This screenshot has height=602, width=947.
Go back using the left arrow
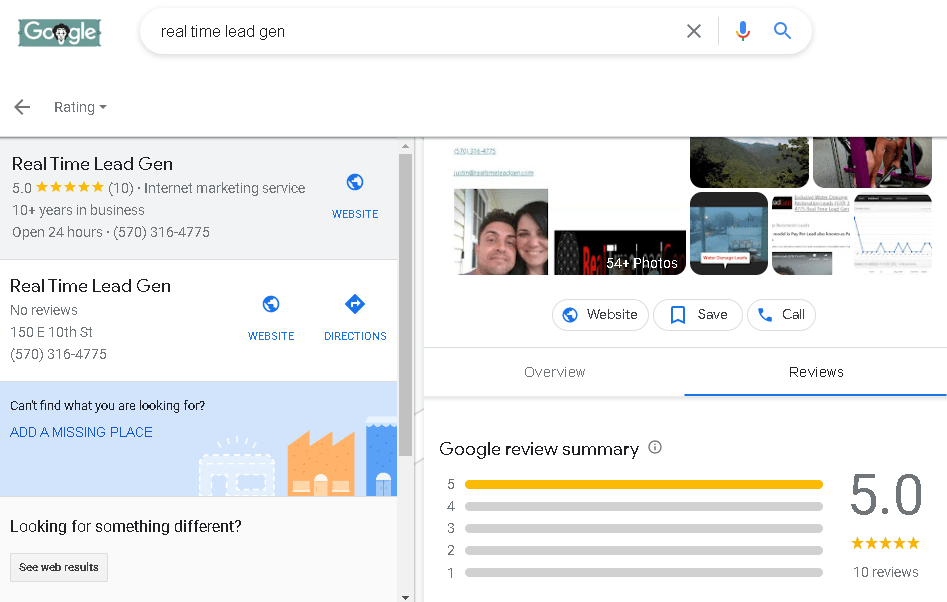(x=22, y=107)
